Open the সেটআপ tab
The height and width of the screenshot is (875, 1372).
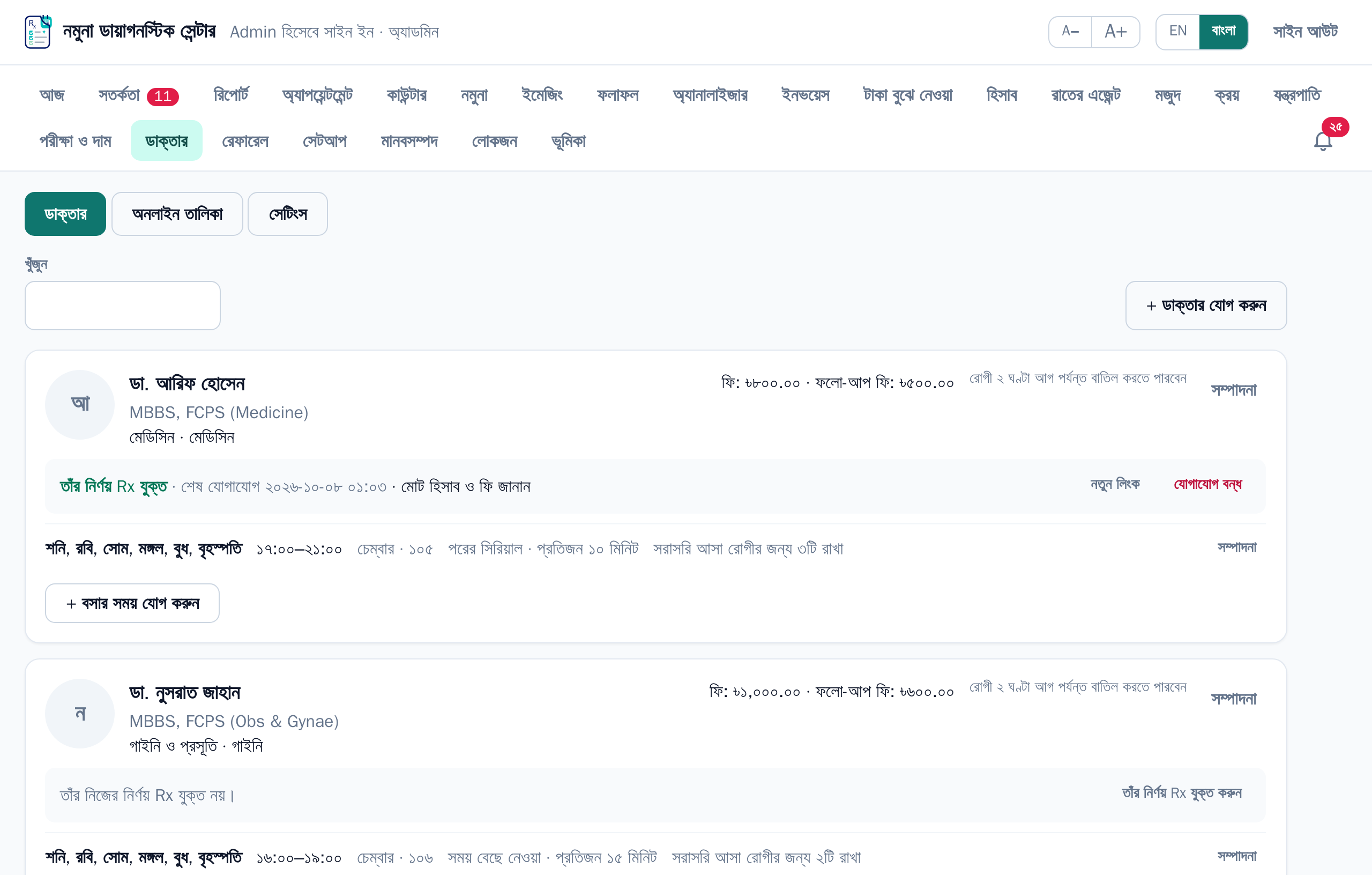(x=325, y=141)
